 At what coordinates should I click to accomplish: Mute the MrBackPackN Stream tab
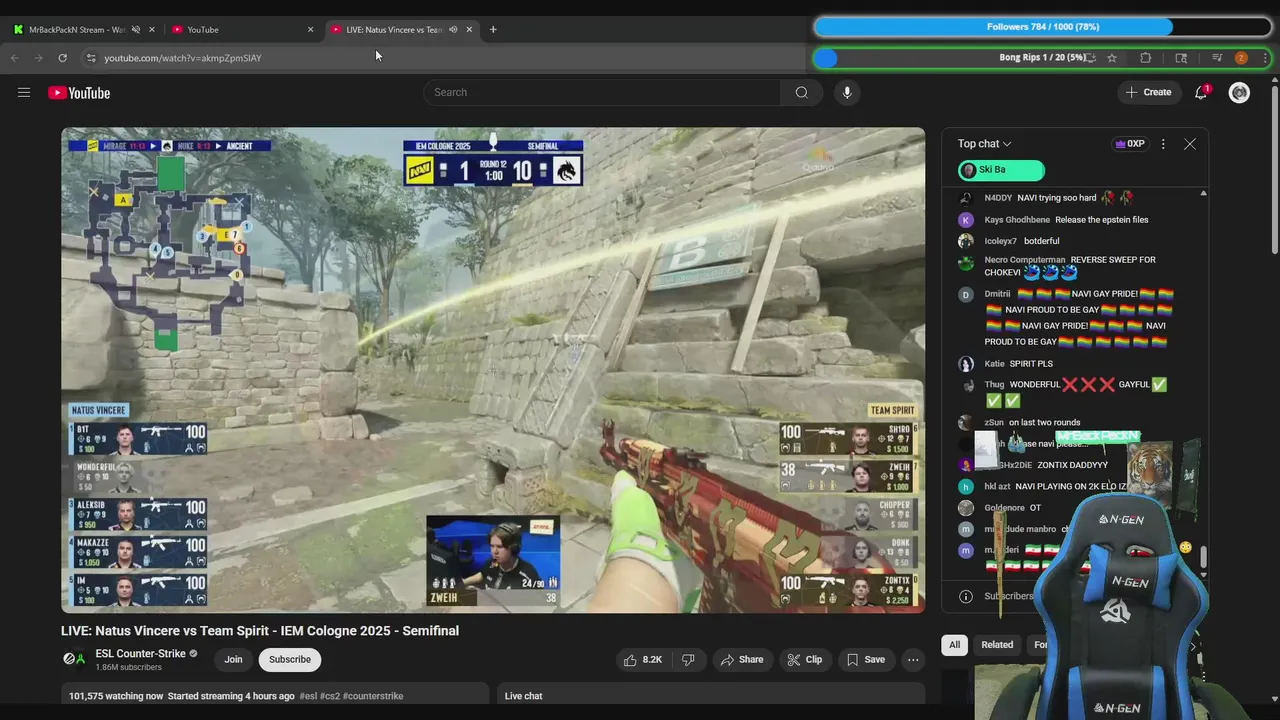click(136, 29)
